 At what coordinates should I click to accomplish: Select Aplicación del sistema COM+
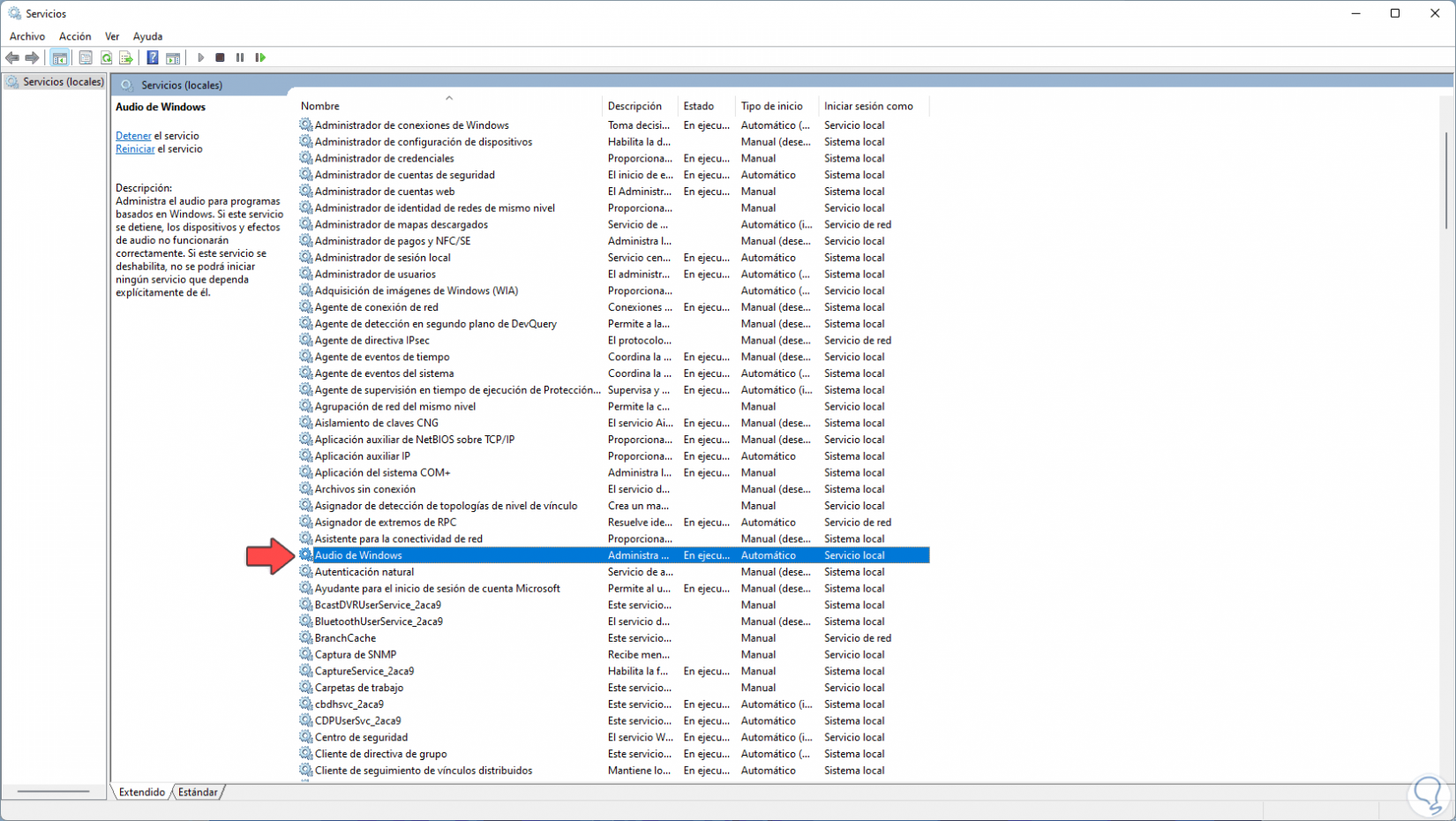[x=383, y=472]
